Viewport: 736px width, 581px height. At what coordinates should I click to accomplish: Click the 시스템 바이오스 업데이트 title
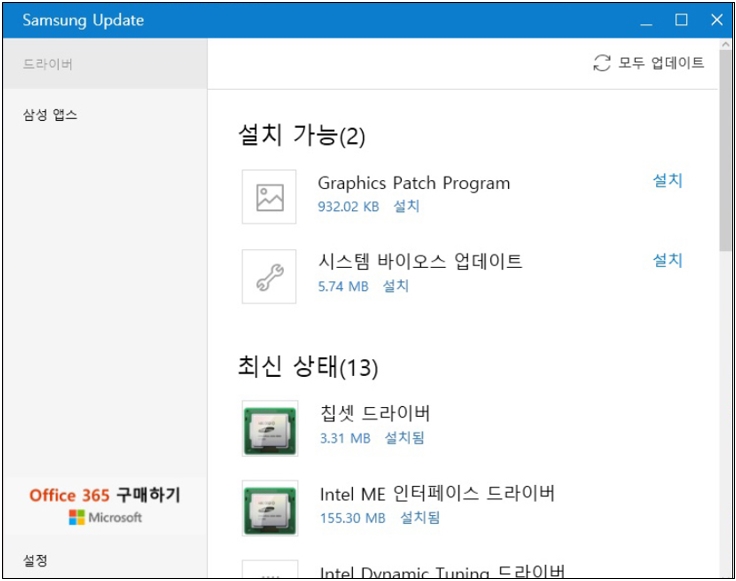tap(420, 261)
